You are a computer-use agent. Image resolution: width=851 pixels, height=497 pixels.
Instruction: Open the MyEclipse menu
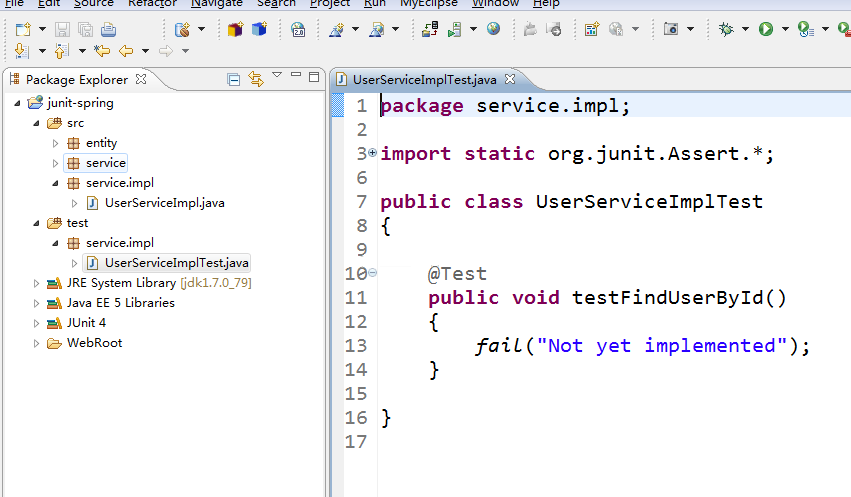pyautogui.click(x=429, y=3)
